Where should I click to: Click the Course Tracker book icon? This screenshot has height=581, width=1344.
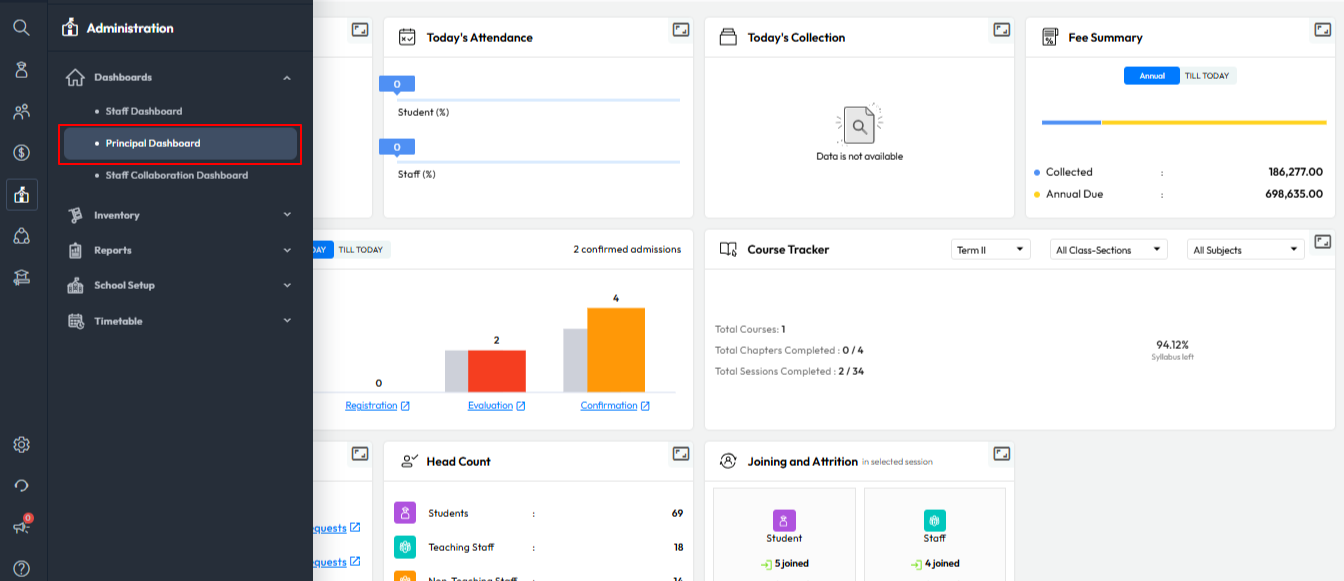pyautogui.click(x=728, y=249)
